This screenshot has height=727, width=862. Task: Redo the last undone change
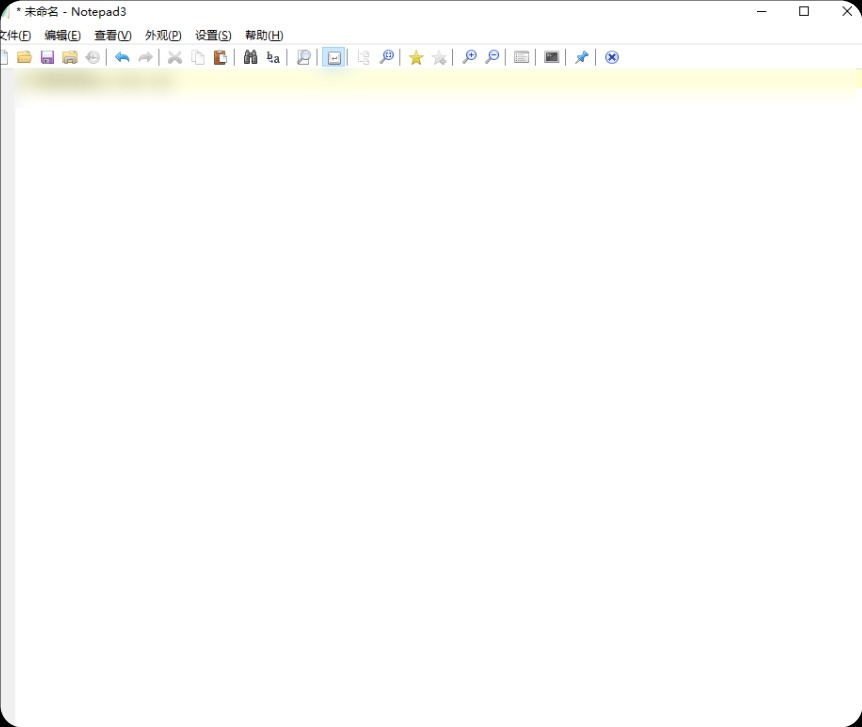click(x=145, y=57)
